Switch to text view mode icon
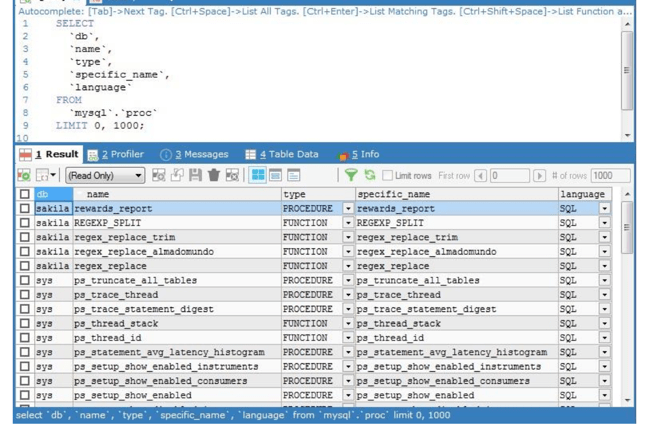The image size is (658, 431). pos(293,175)
